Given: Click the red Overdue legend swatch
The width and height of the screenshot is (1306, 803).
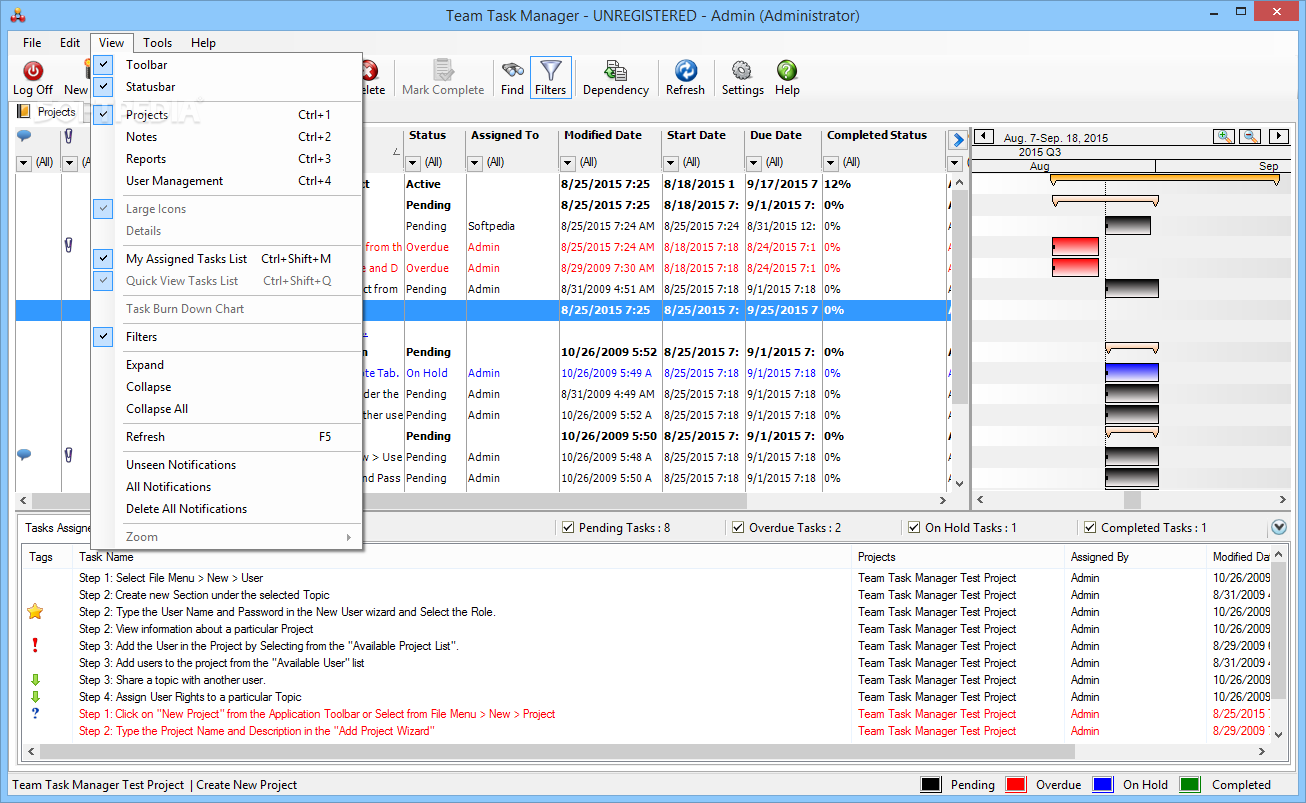Looking at the screenshot, I should (1017, 785).
